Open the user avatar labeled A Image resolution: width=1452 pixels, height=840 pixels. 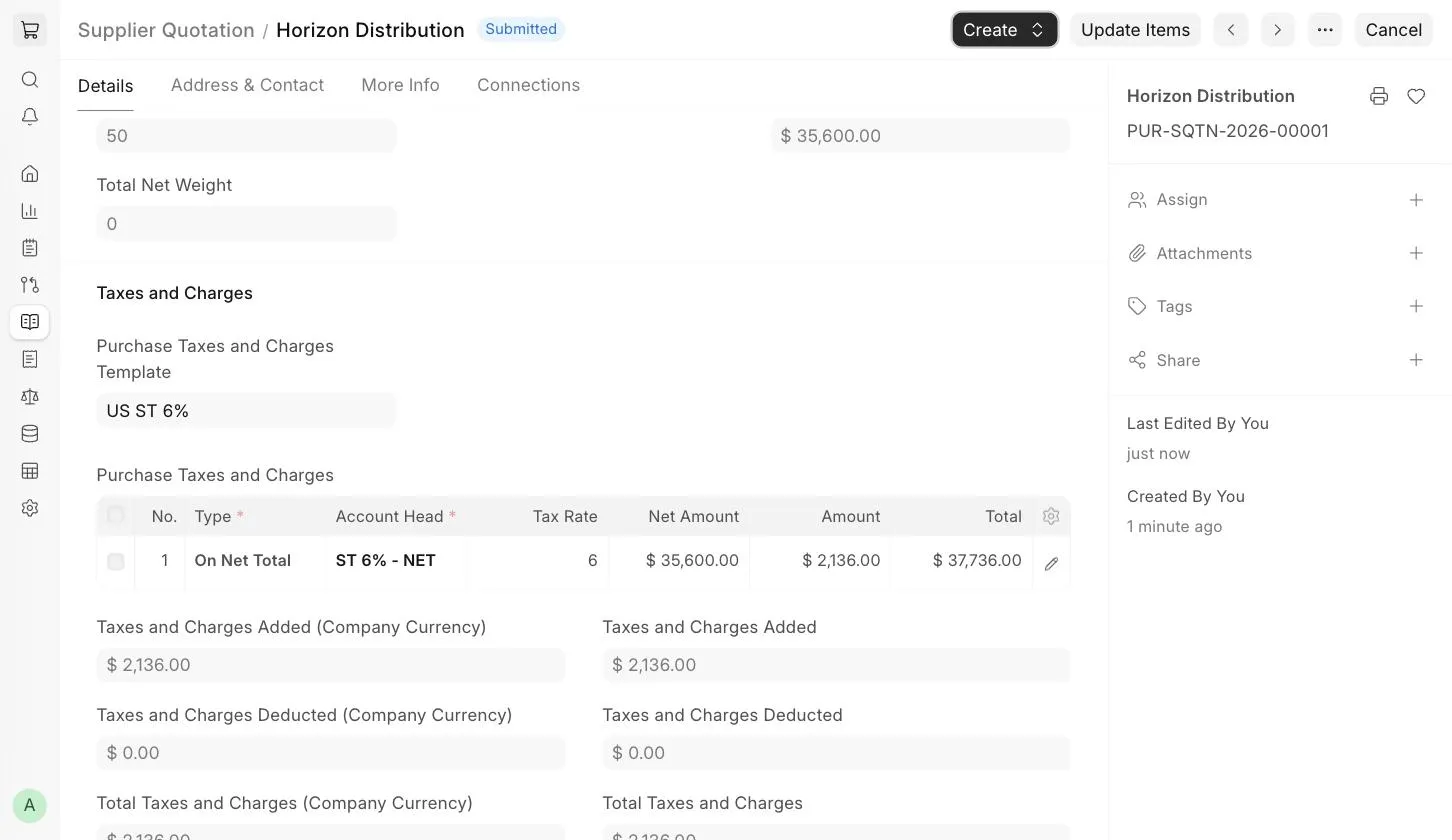click(30, 805)
